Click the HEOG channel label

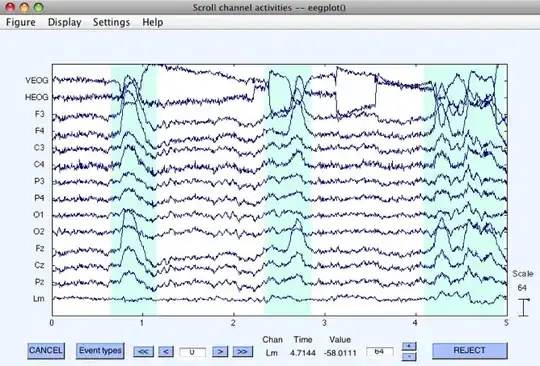point(37,97)
